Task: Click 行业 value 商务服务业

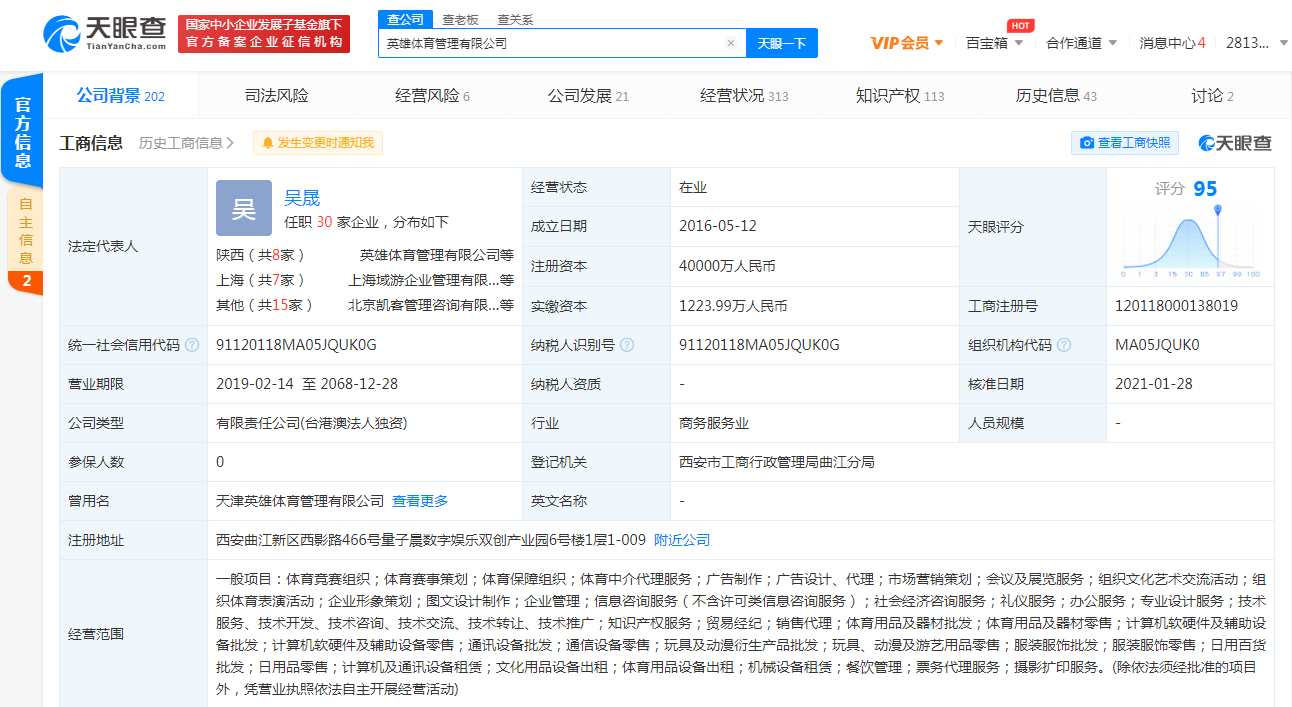Action: [x=714, y=423]
